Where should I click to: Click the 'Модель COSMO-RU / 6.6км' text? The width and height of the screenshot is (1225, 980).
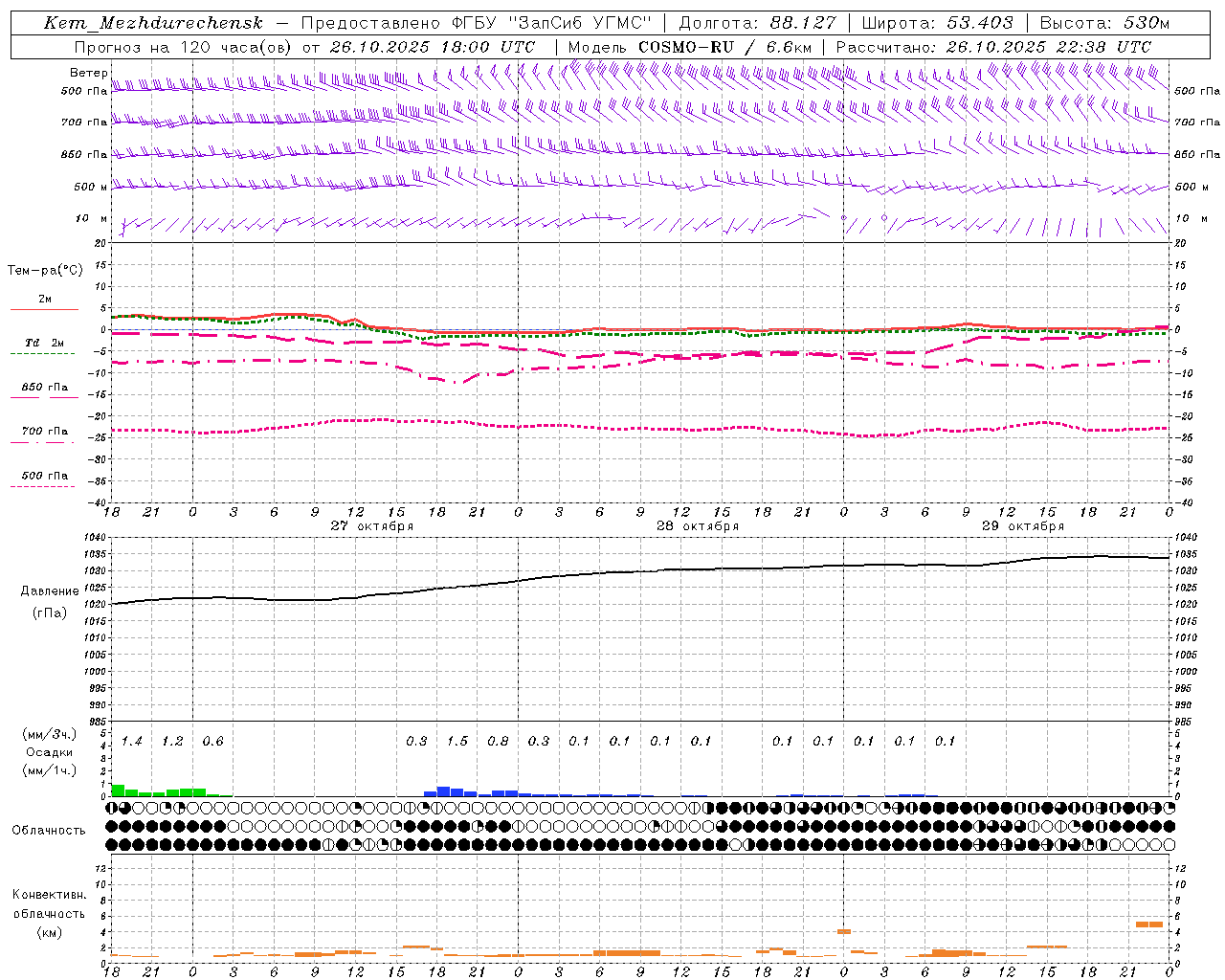pyautogui.click(x=690, y=47)
